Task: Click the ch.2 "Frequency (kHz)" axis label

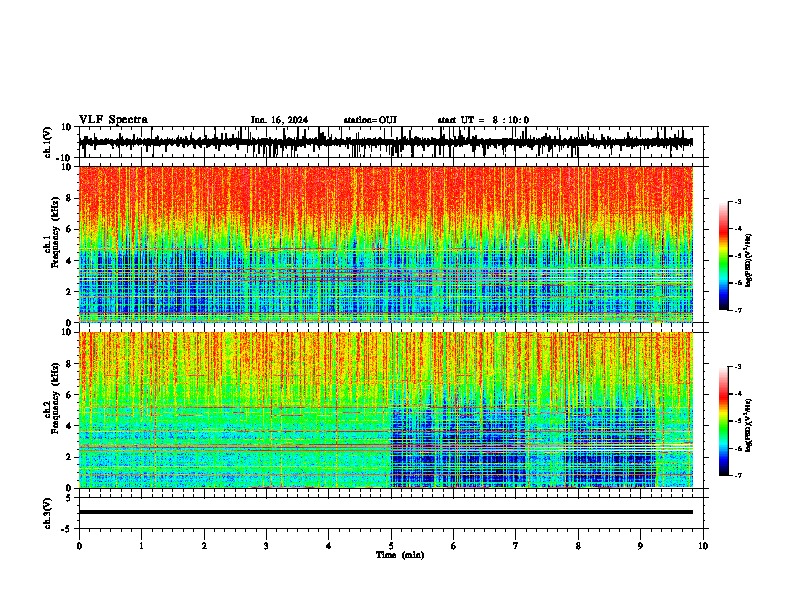Action: tap(55, 397)
